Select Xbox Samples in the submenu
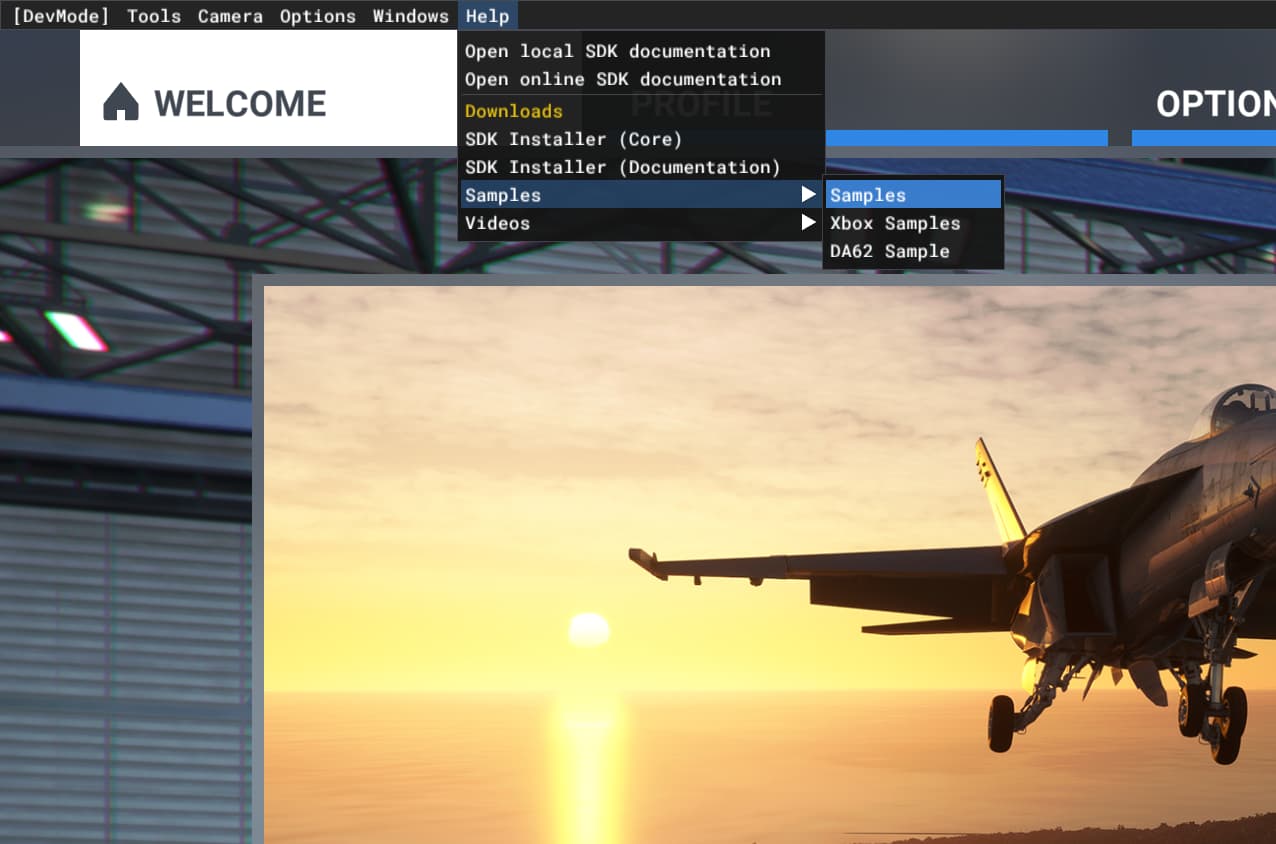 coord(913,223)
